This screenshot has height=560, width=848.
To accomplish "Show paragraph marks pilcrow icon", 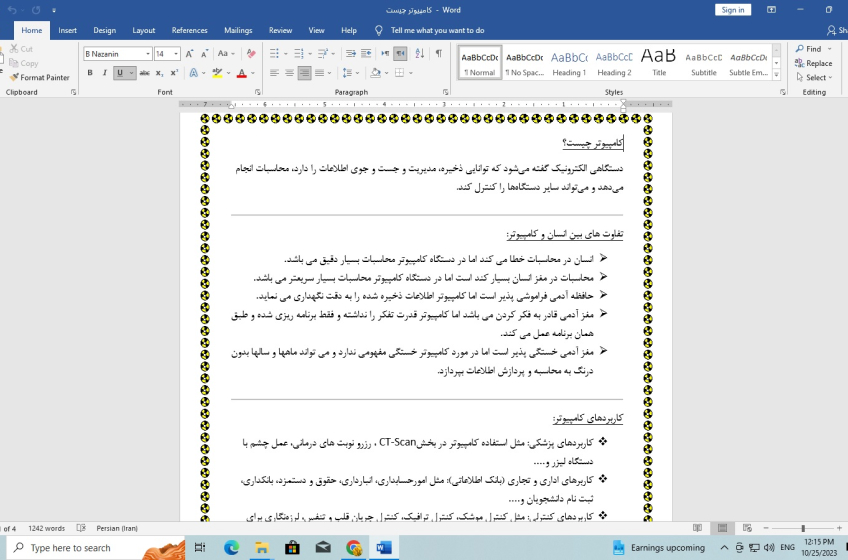I will [x=439, y=53].
